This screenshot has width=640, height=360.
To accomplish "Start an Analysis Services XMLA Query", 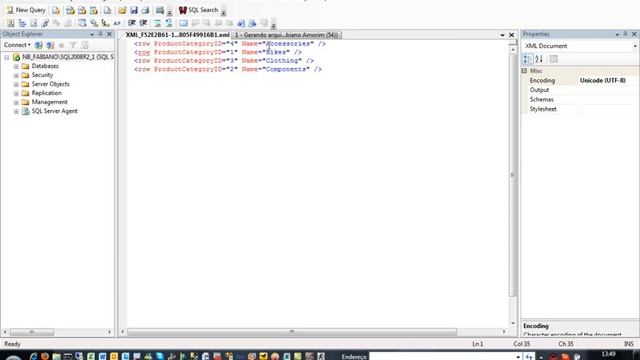I will (94, 10).
